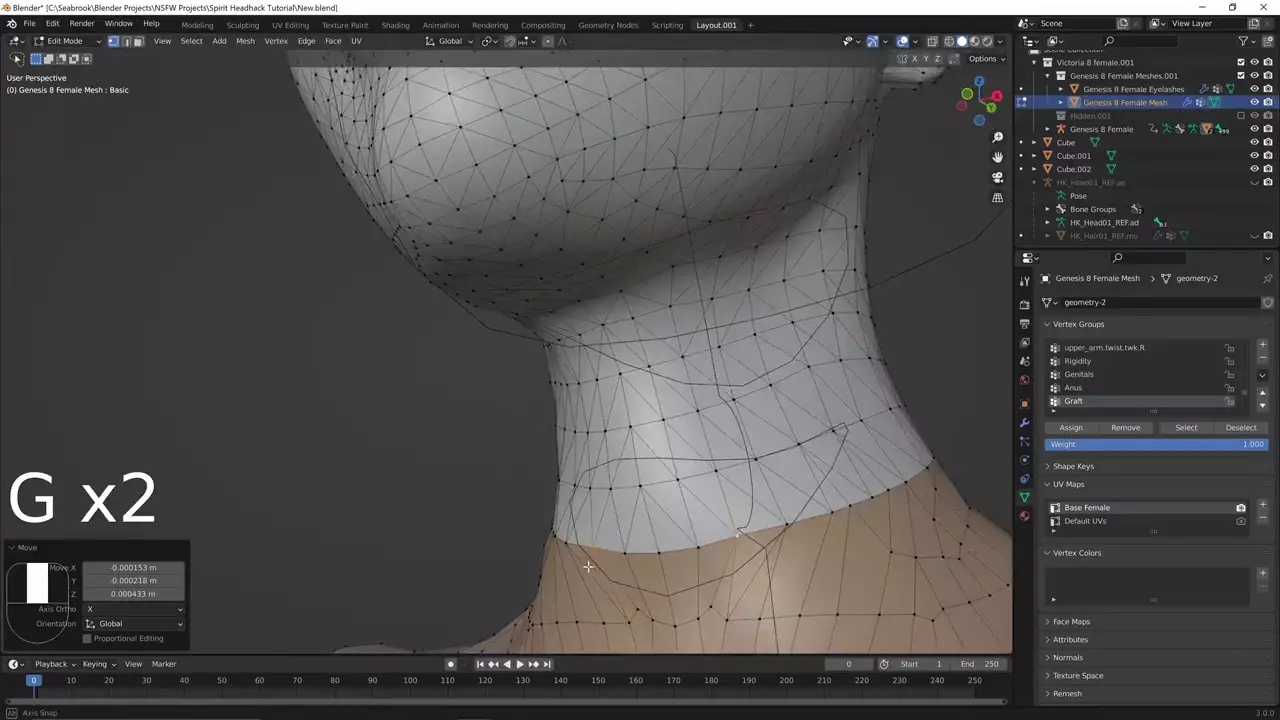Click the Assign vertex group button
The width and height of the screenshot is (1280, 720).
[x=1070, y=427]
